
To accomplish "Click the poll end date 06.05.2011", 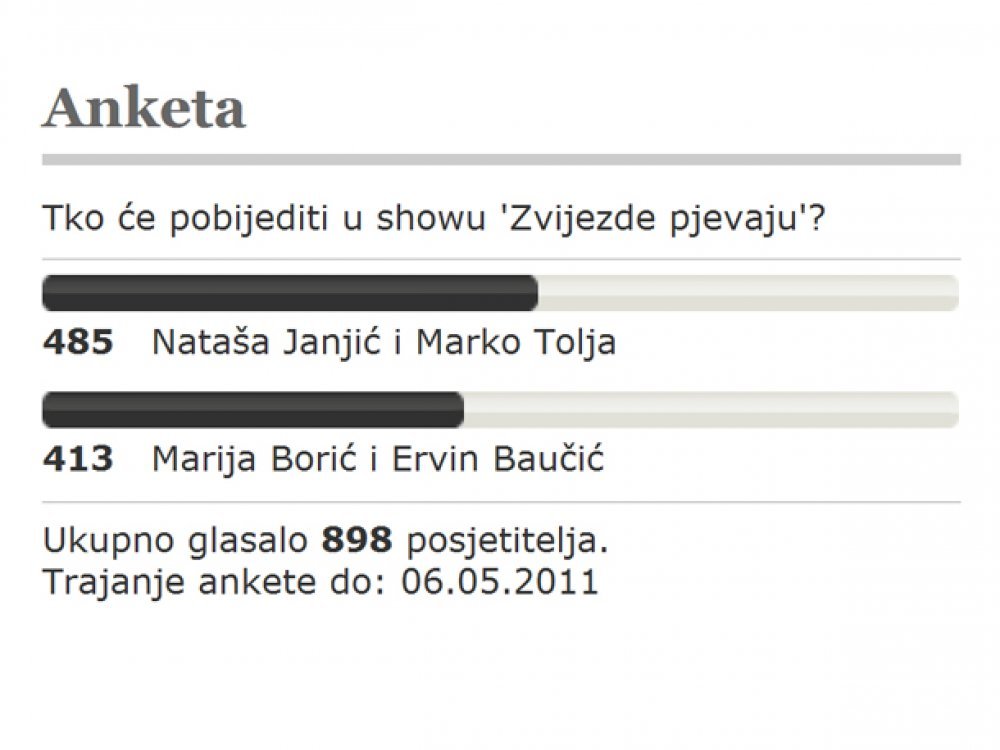I will (x=500, y=582).
